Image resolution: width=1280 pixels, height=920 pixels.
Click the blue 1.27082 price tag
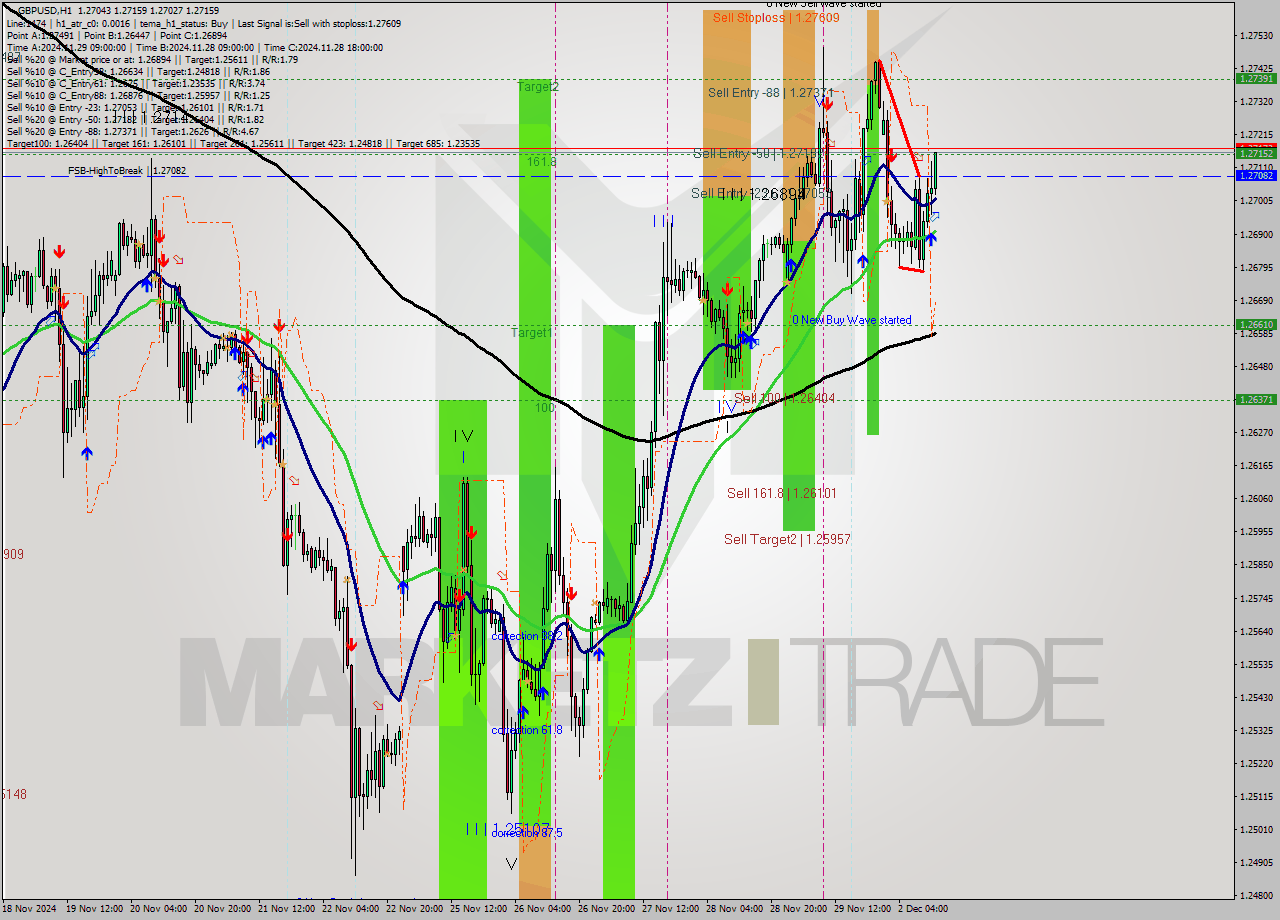point(1255,176)
